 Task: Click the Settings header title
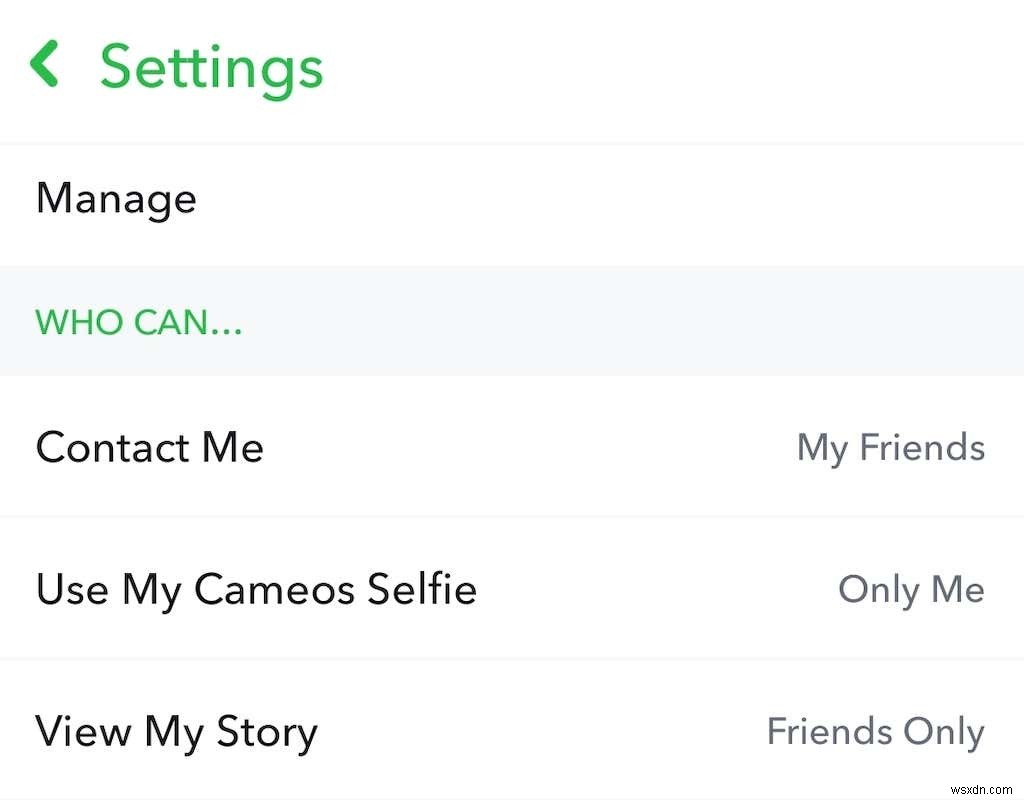[x=211, y=67]
